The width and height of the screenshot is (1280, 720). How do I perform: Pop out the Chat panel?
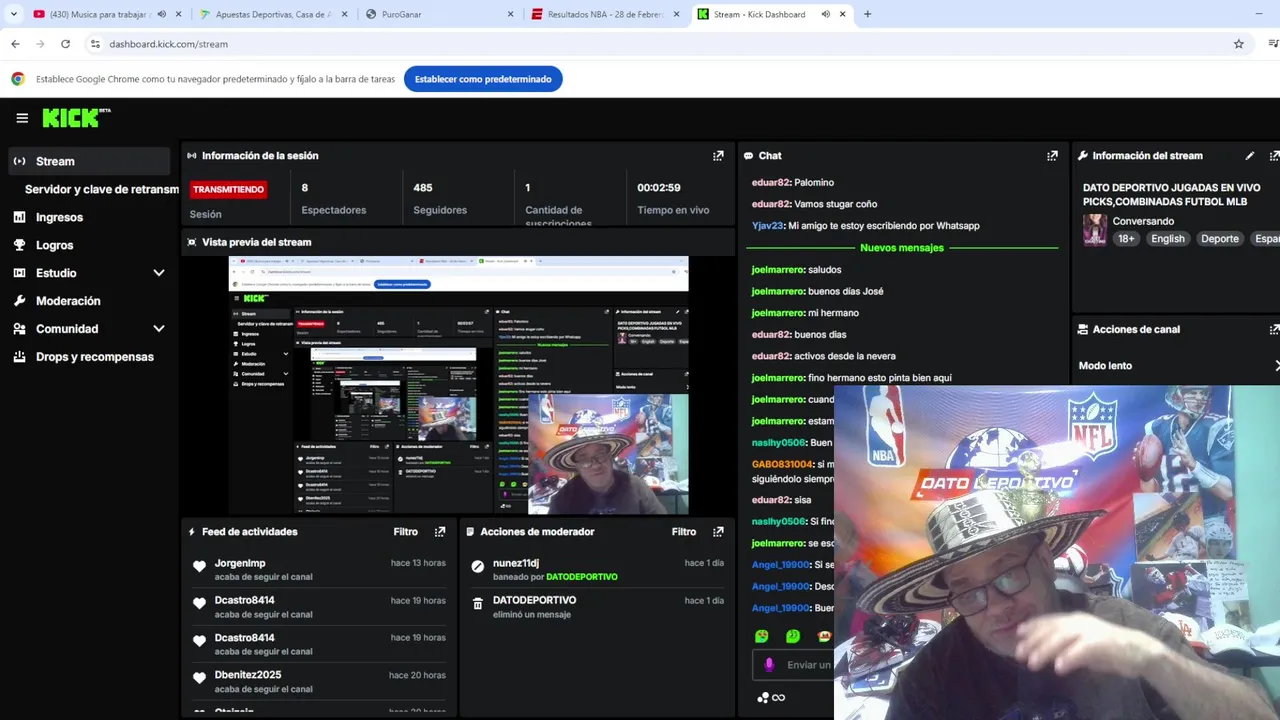1052,156
